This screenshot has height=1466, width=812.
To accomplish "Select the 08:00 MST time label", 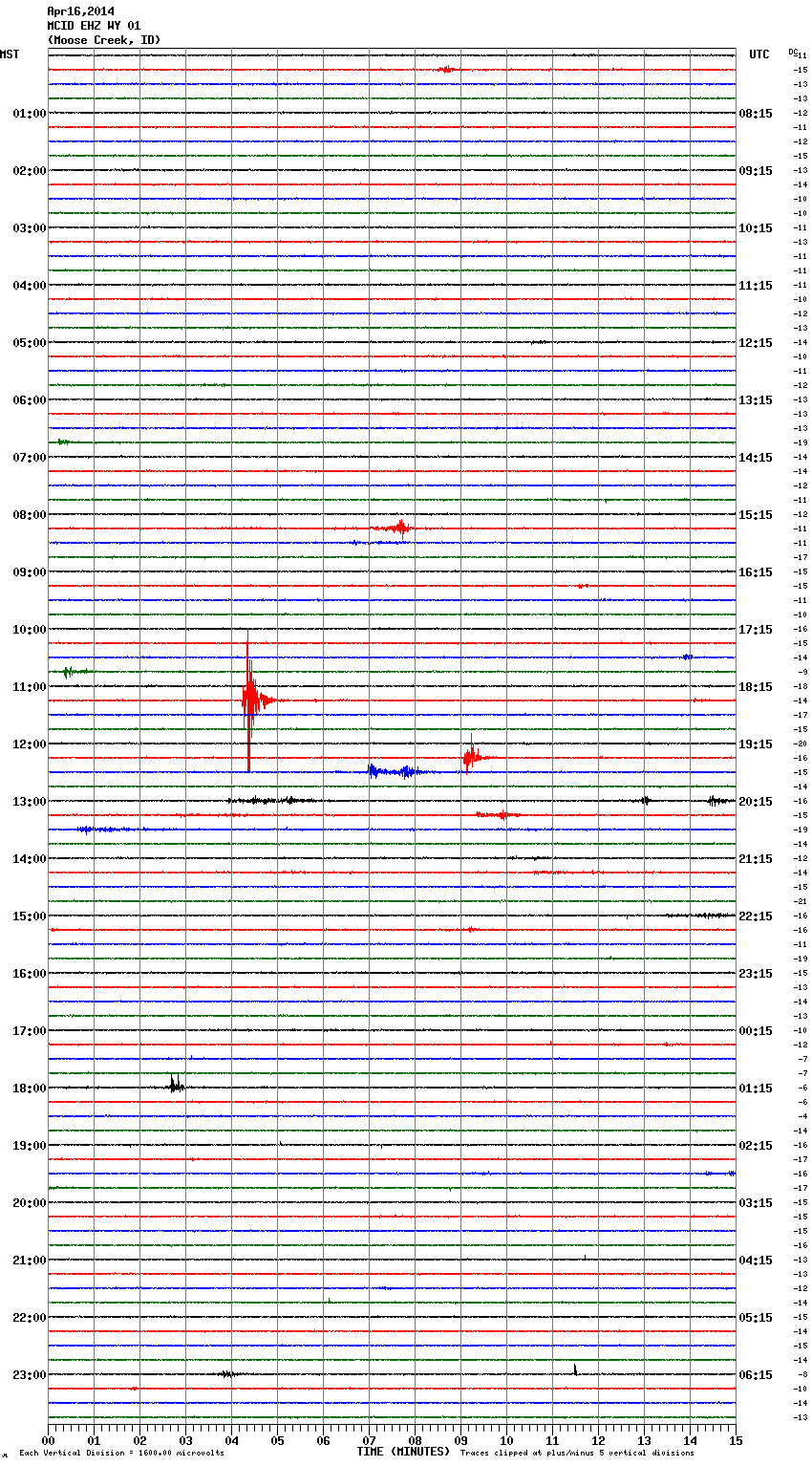I will [29, 515].
